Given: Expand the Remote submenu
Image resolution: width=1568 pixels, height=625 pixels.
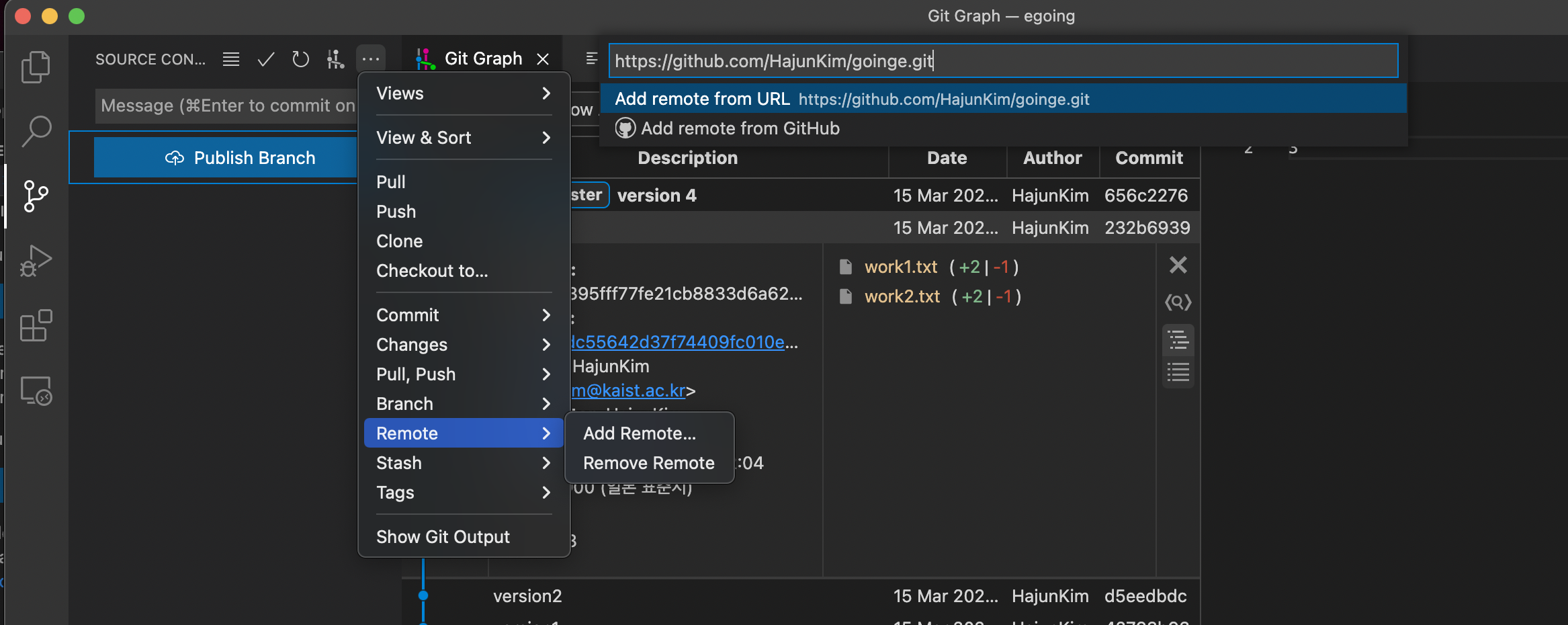Looking at the screenshot, I should tap(464, 433).
